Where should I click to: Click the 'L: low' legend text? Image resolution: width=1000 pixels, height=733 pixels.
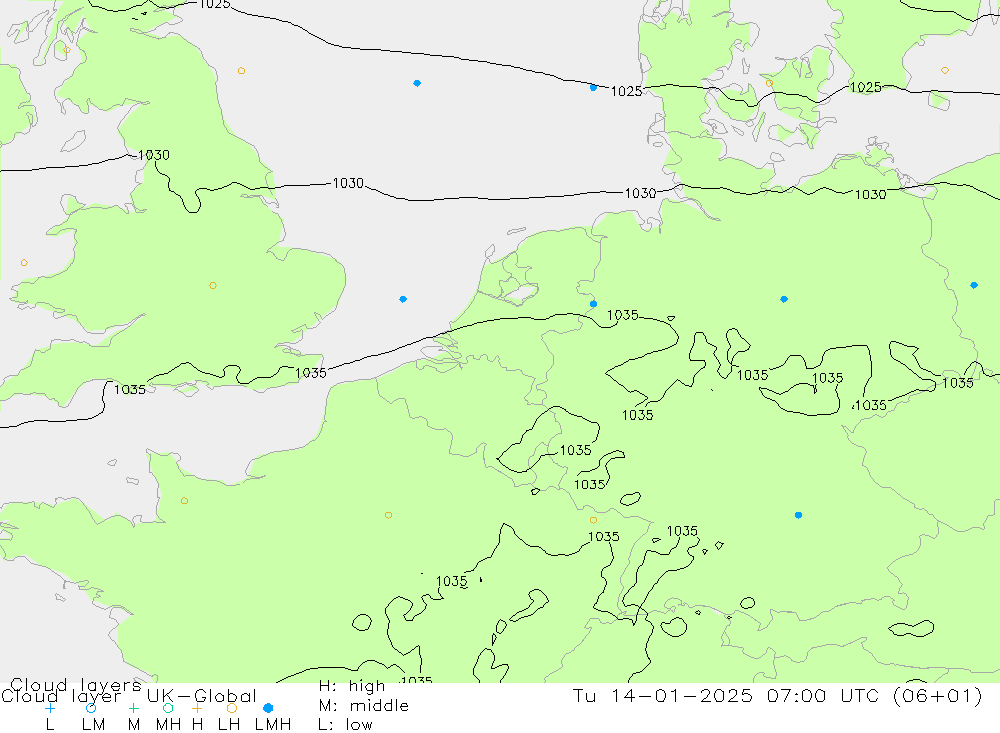pyautogui.click(x=345, y=725)
